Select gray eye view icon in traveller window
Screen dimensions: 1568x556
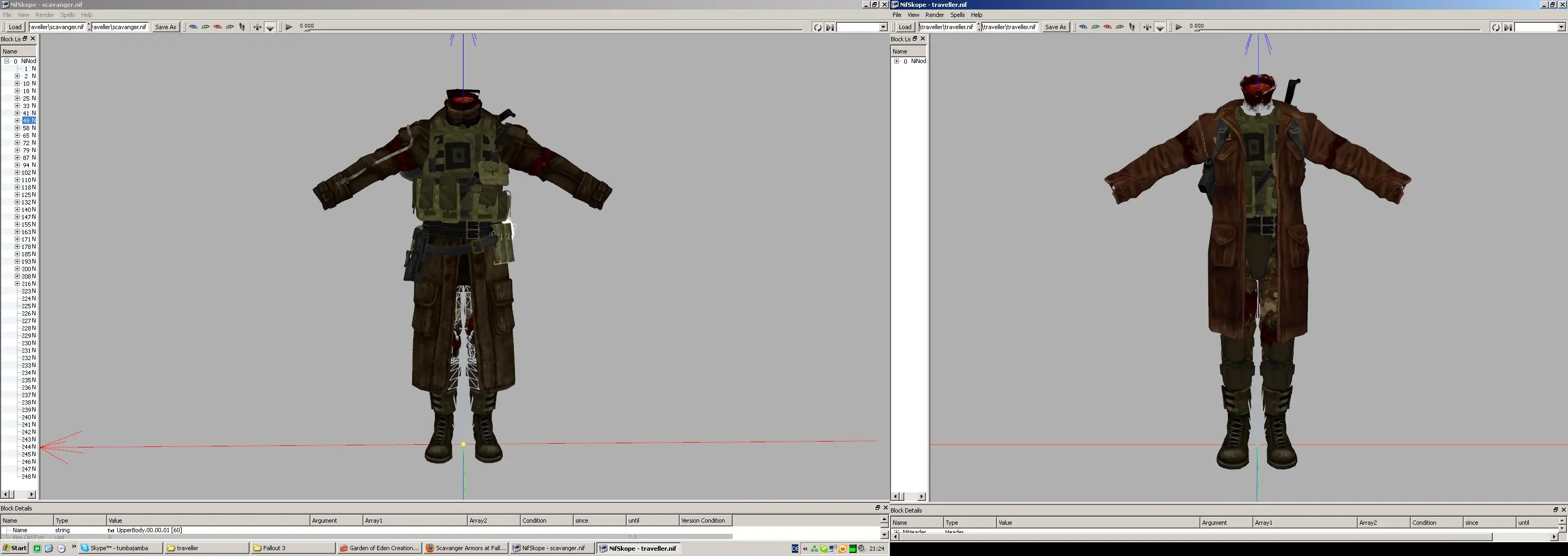[1119, 27]
